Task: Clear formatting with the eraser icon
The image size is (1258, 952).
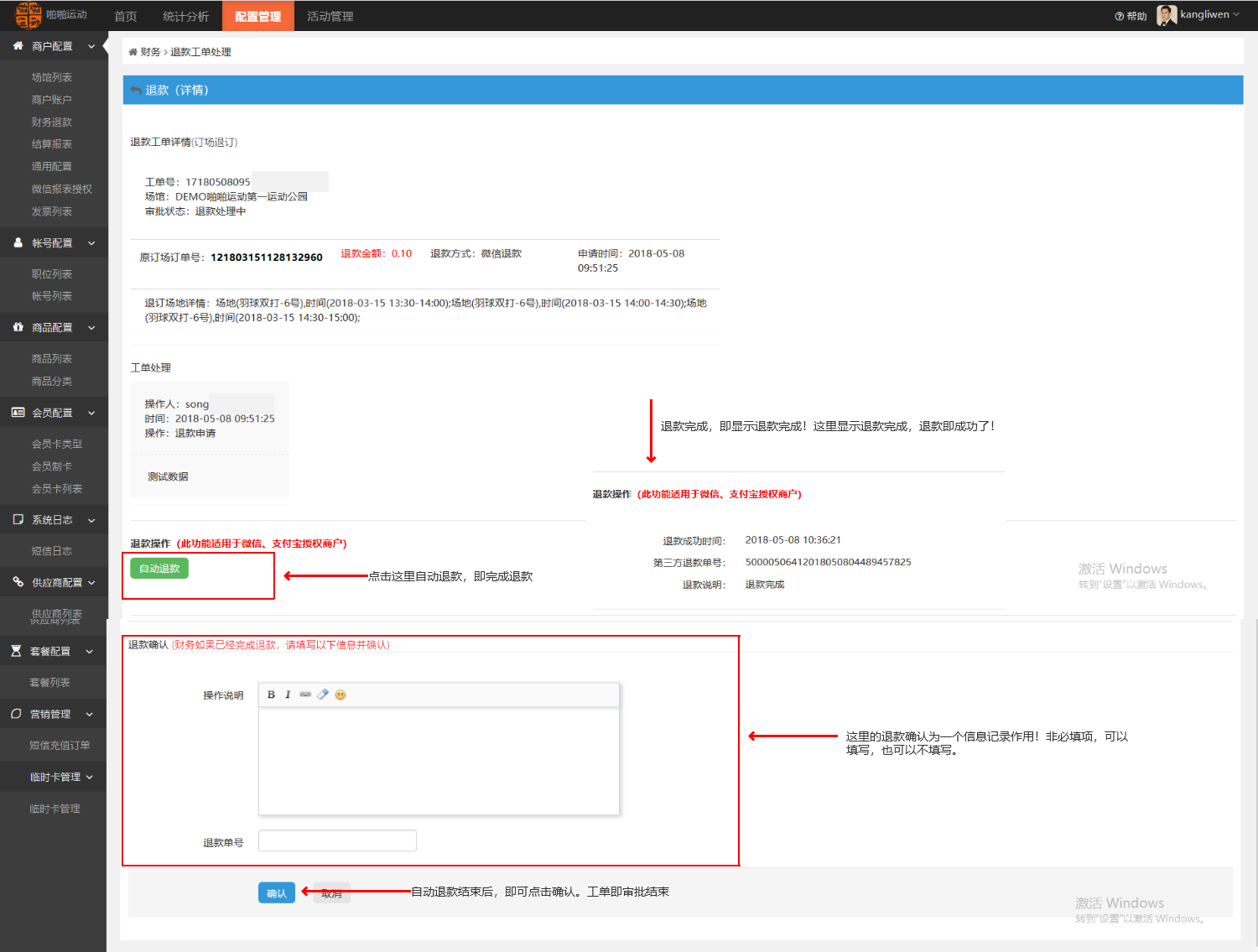Action: tap(323, 694)
